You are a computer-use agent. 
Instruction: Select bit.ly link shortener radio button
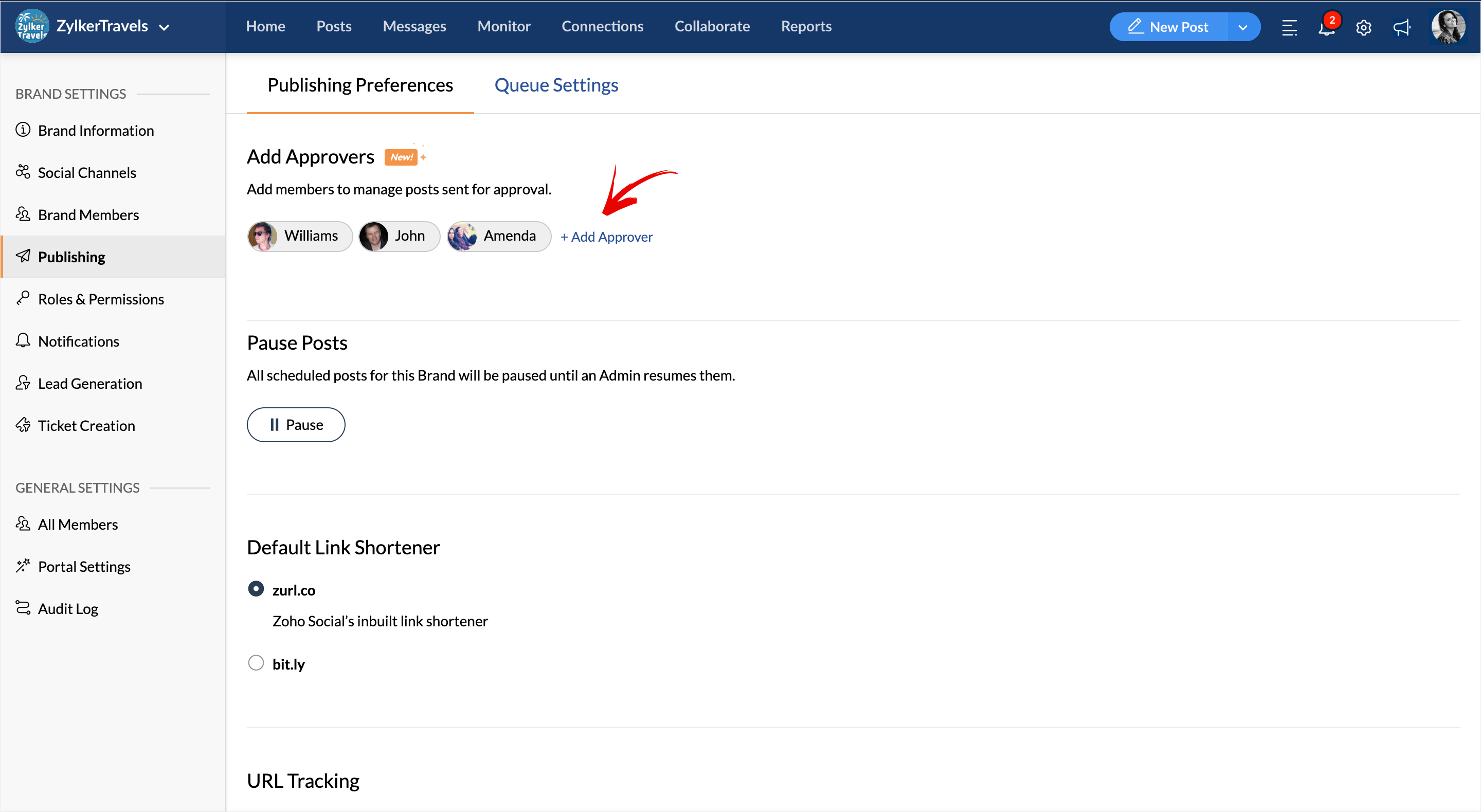point(256,663)
